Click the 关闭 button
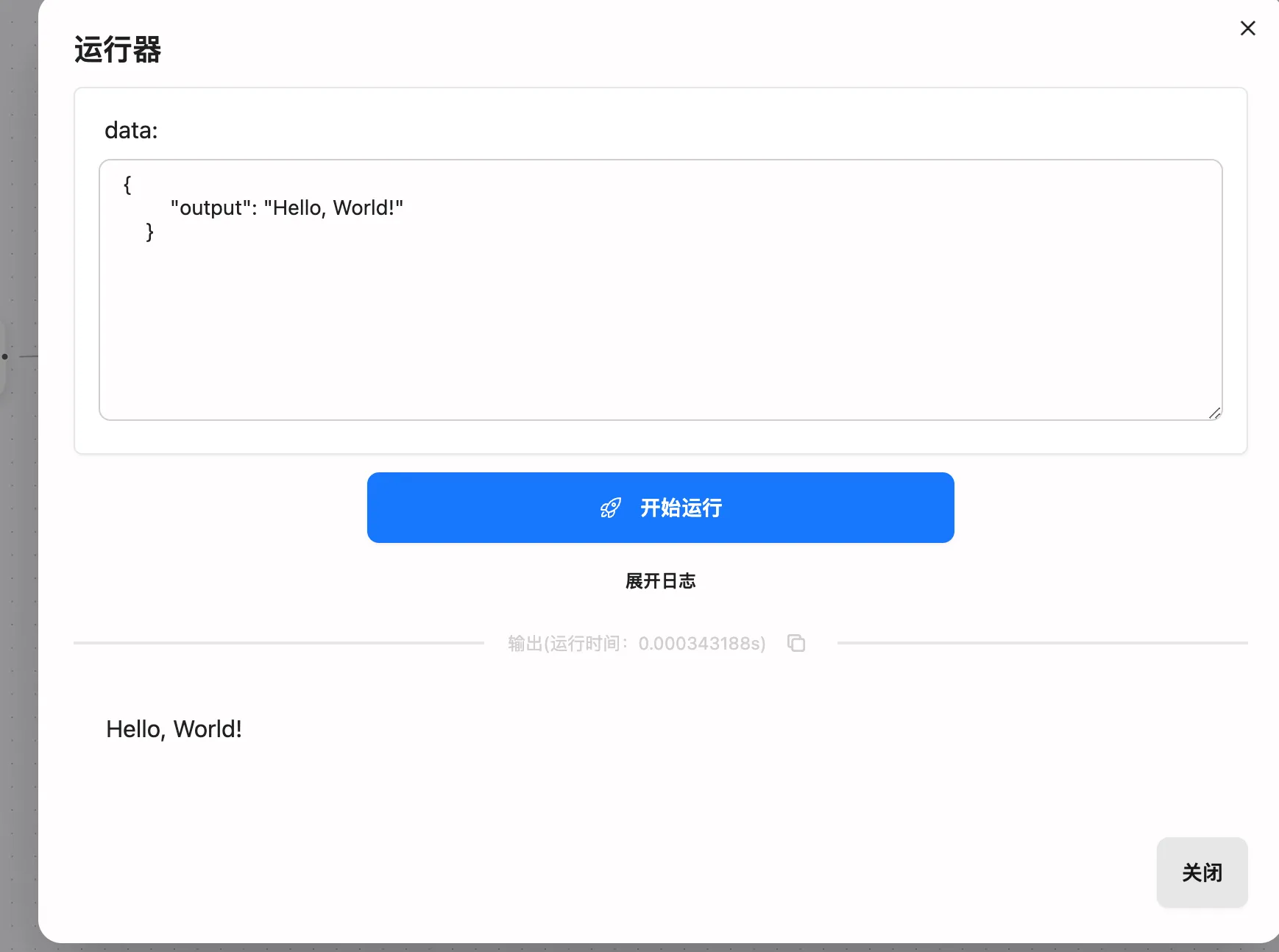1279x952 pixels. [x=1202, y=873]
